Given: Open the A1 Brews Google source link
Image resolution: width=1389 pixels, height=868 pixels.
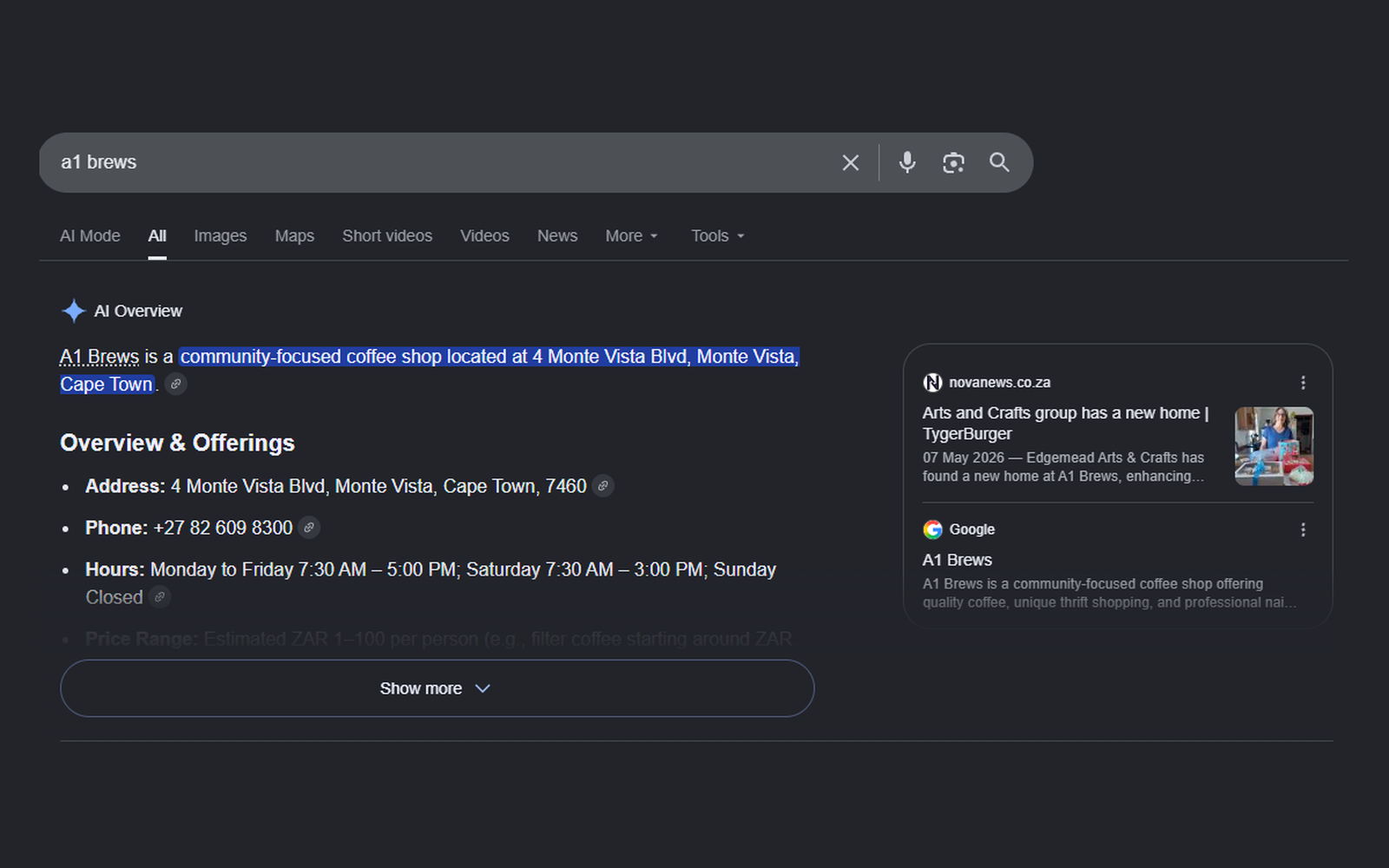Looking at the screenshot, I should 958,560.
